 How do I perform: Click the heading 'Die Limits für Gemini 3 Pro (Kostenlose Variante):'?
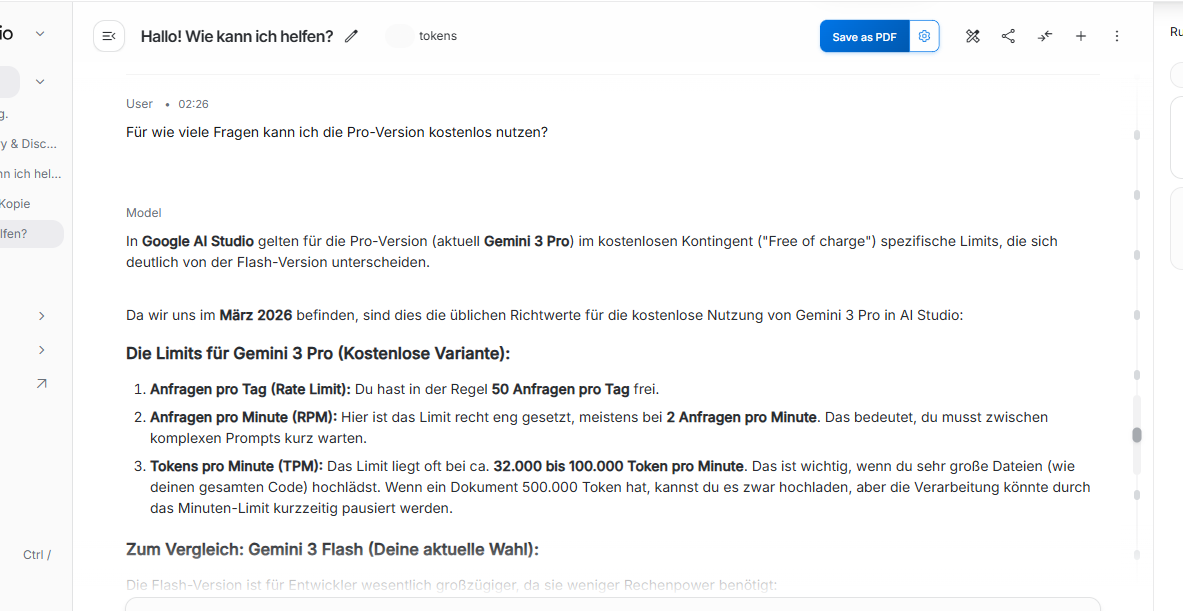[x=318, y=353]
